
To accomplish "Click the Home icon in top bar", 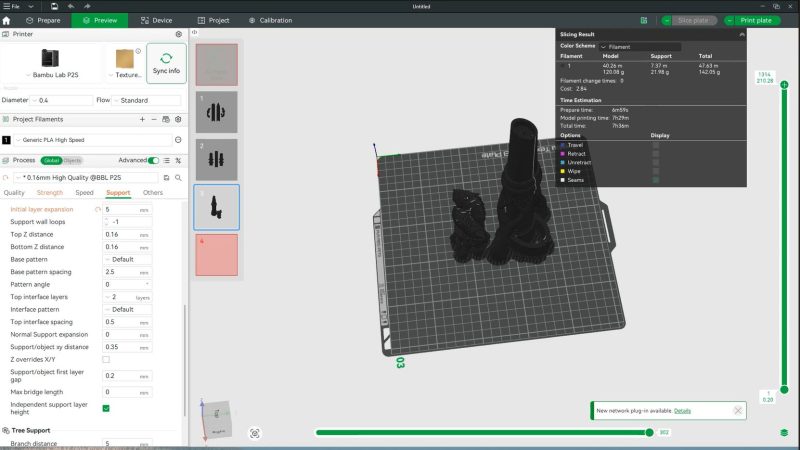I will point(7,20).
